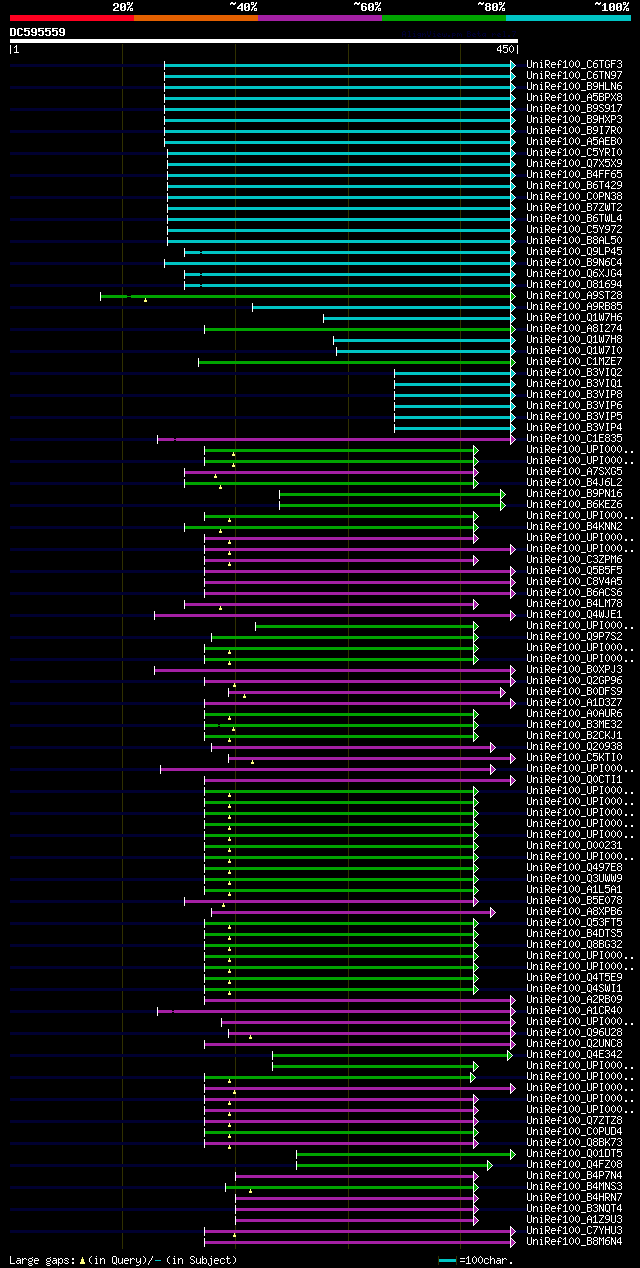Select hit label UniRef100_A8XPB6

pyautogui.click(x=574, y=912)
